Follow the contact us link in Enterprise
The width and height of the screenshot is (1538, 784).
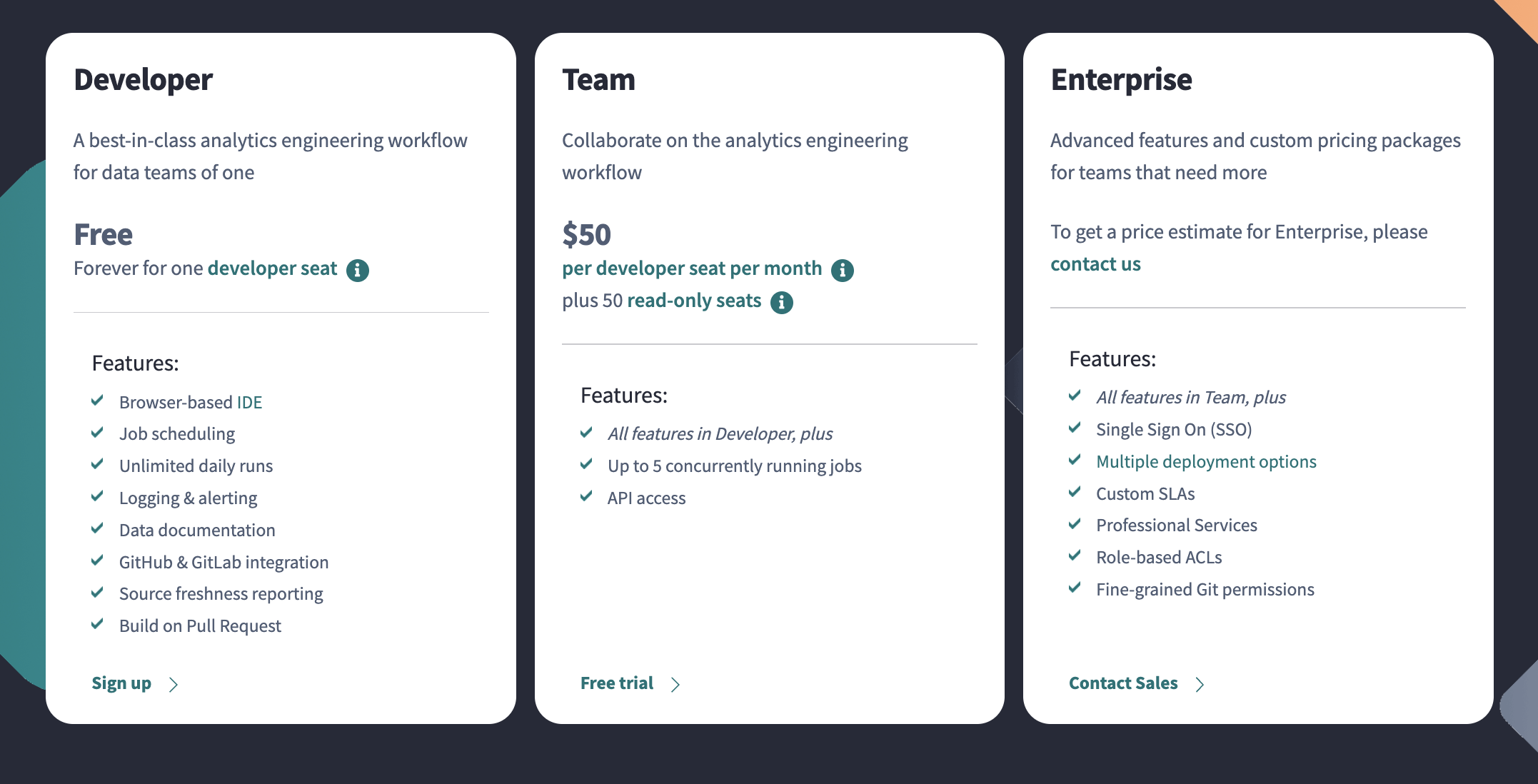click(x=1095, y=264)
